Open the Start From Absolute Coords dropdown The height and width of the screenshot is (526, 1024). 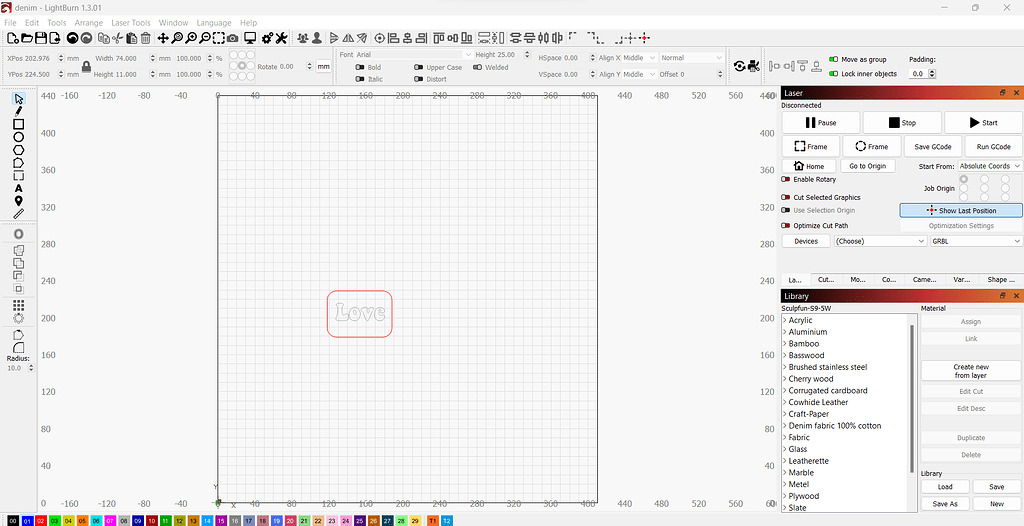tap(990, 166)
